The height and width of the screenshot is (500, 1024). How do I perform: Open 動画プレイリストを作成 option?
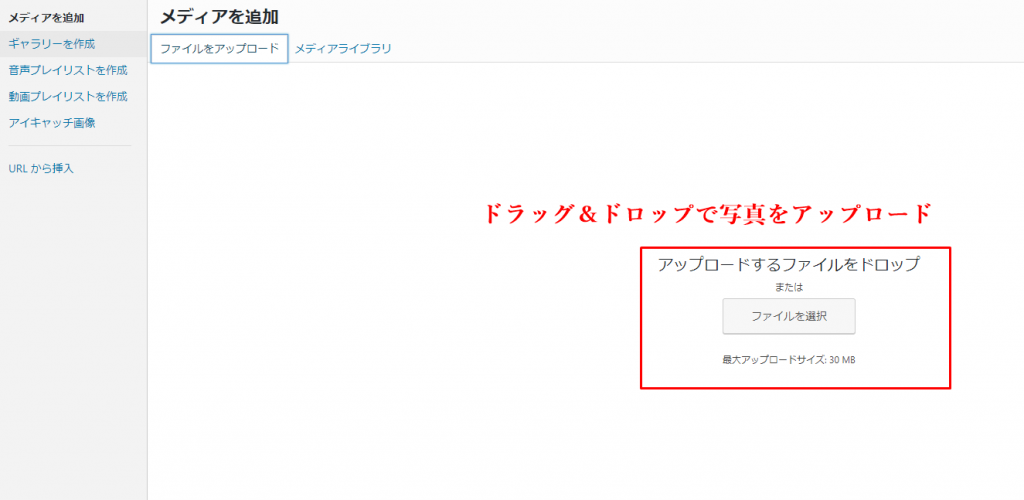68,97
